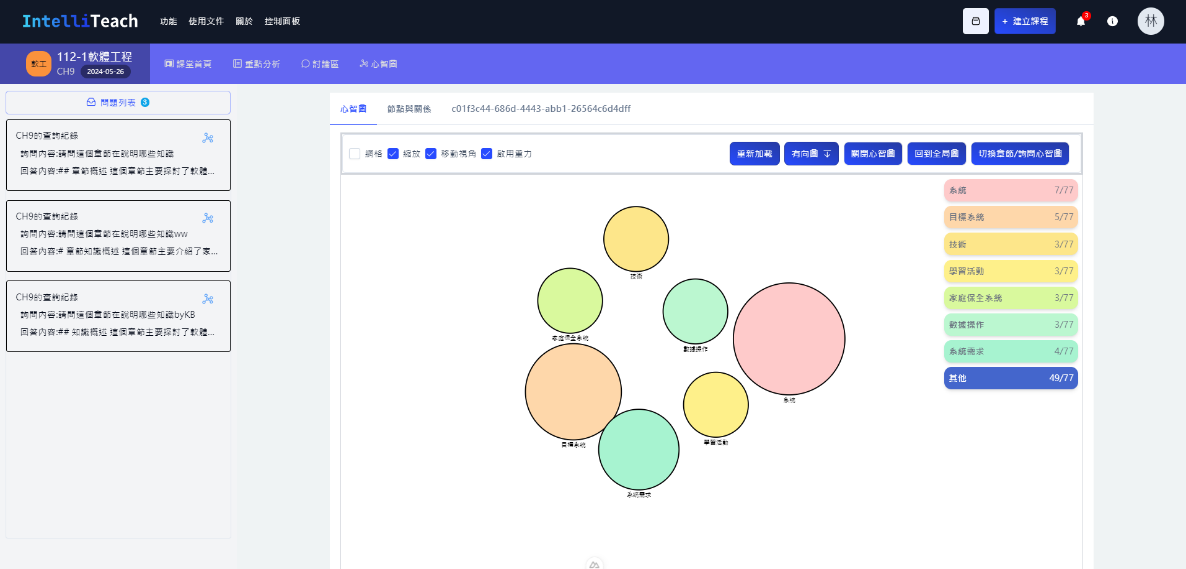The image size is (1186, 569).
Task: Switch to the 節點與關係 tab
Action: click(409, 108)
